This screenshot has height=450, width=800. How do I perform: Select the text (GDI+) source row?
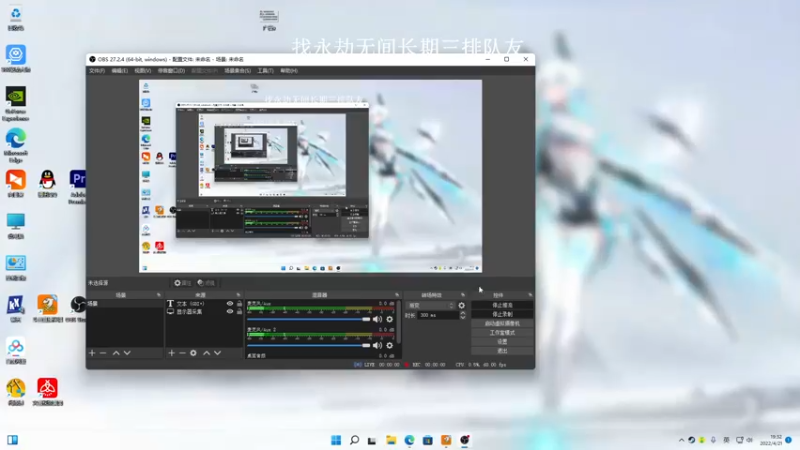point(204,304)
